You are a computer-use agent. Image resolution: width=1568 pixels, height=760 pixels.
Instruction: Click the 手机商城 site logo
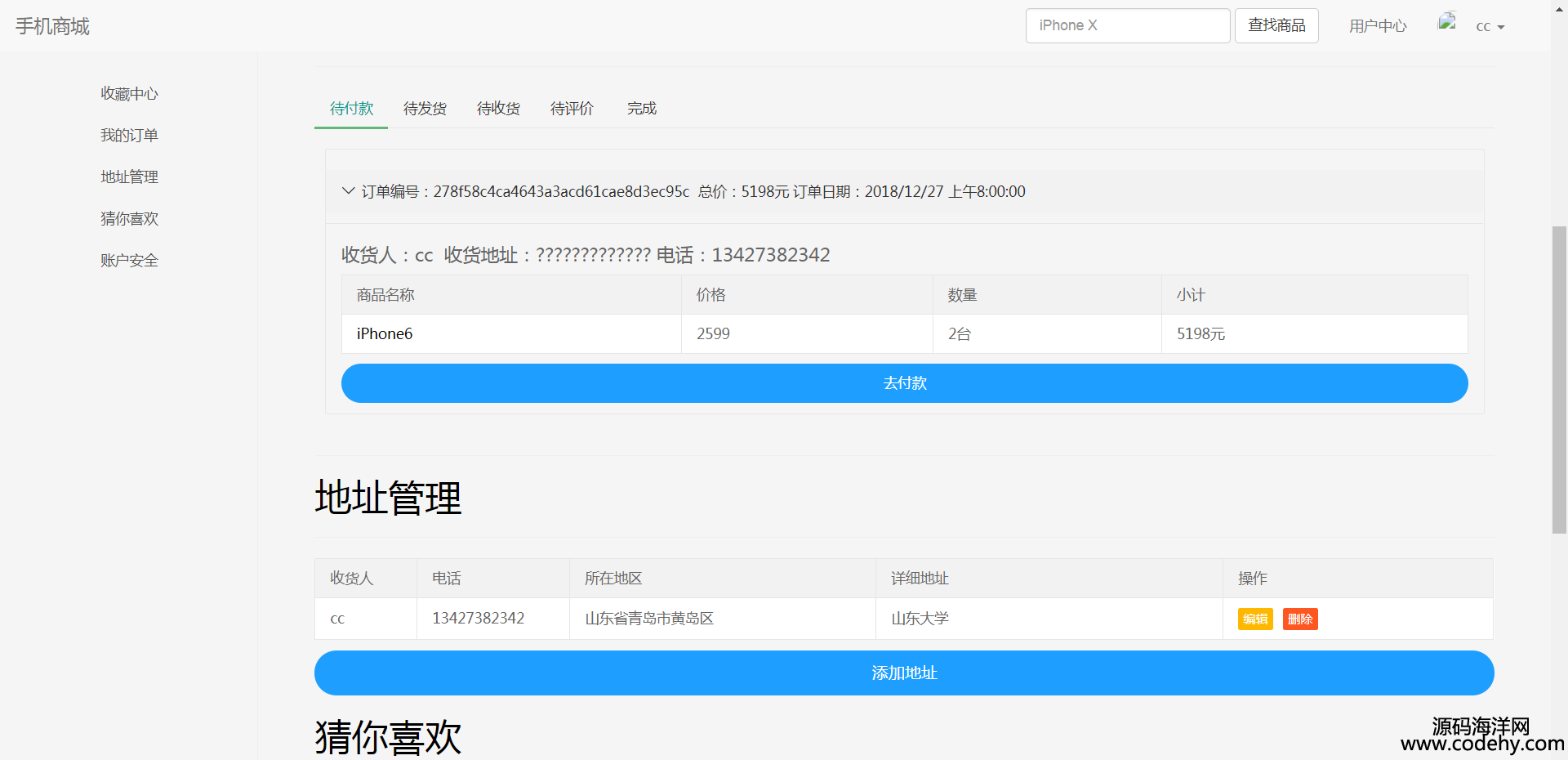tap(52, 26)
